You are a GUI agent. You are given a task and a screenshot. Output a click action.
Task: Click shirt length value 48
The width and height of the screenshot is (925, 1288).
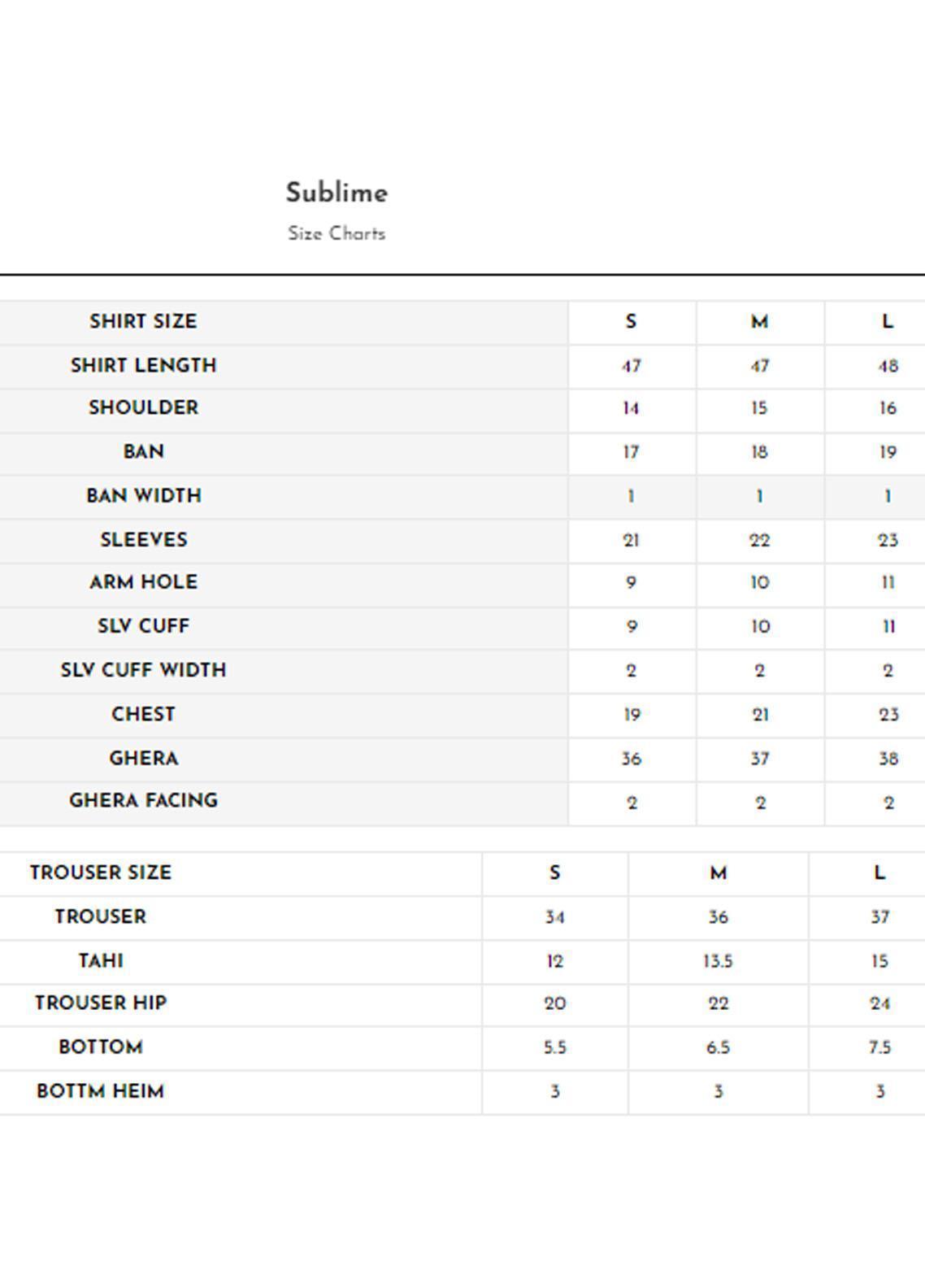pos(888,367)
